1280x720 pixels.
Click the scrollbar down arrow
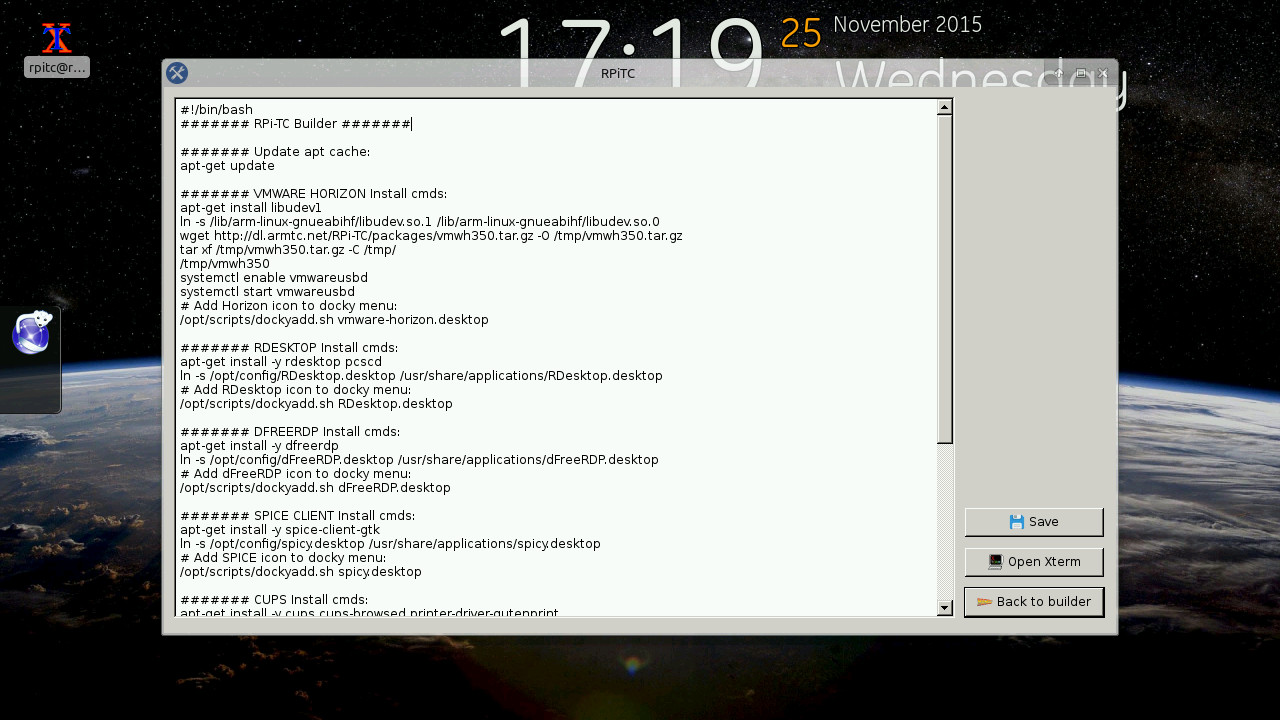tap(945, 607)
